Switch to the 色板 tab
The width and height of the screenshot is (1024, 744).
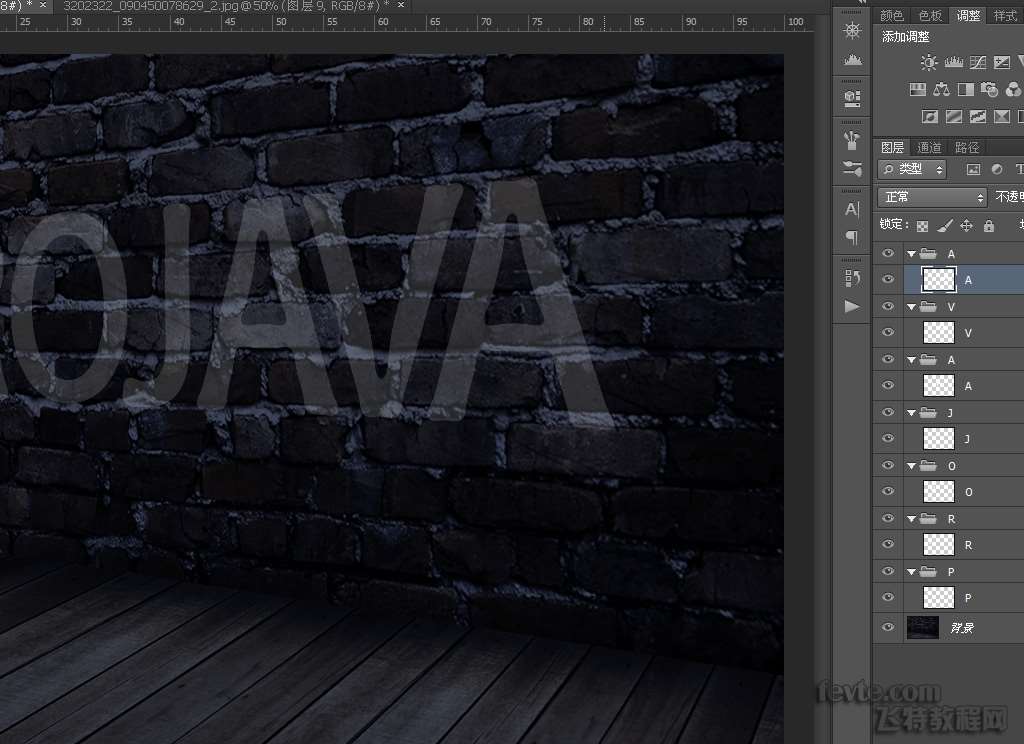930,15
